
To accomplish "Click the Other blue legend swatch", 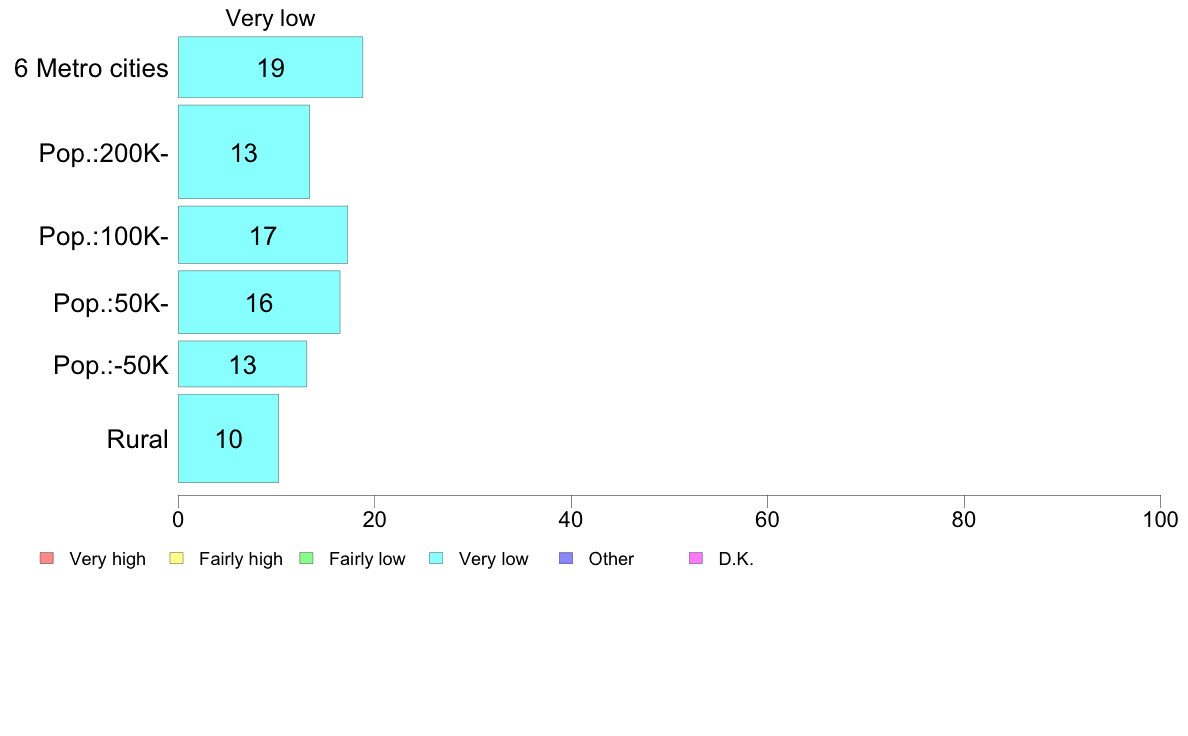I will [x=566, y=559].
